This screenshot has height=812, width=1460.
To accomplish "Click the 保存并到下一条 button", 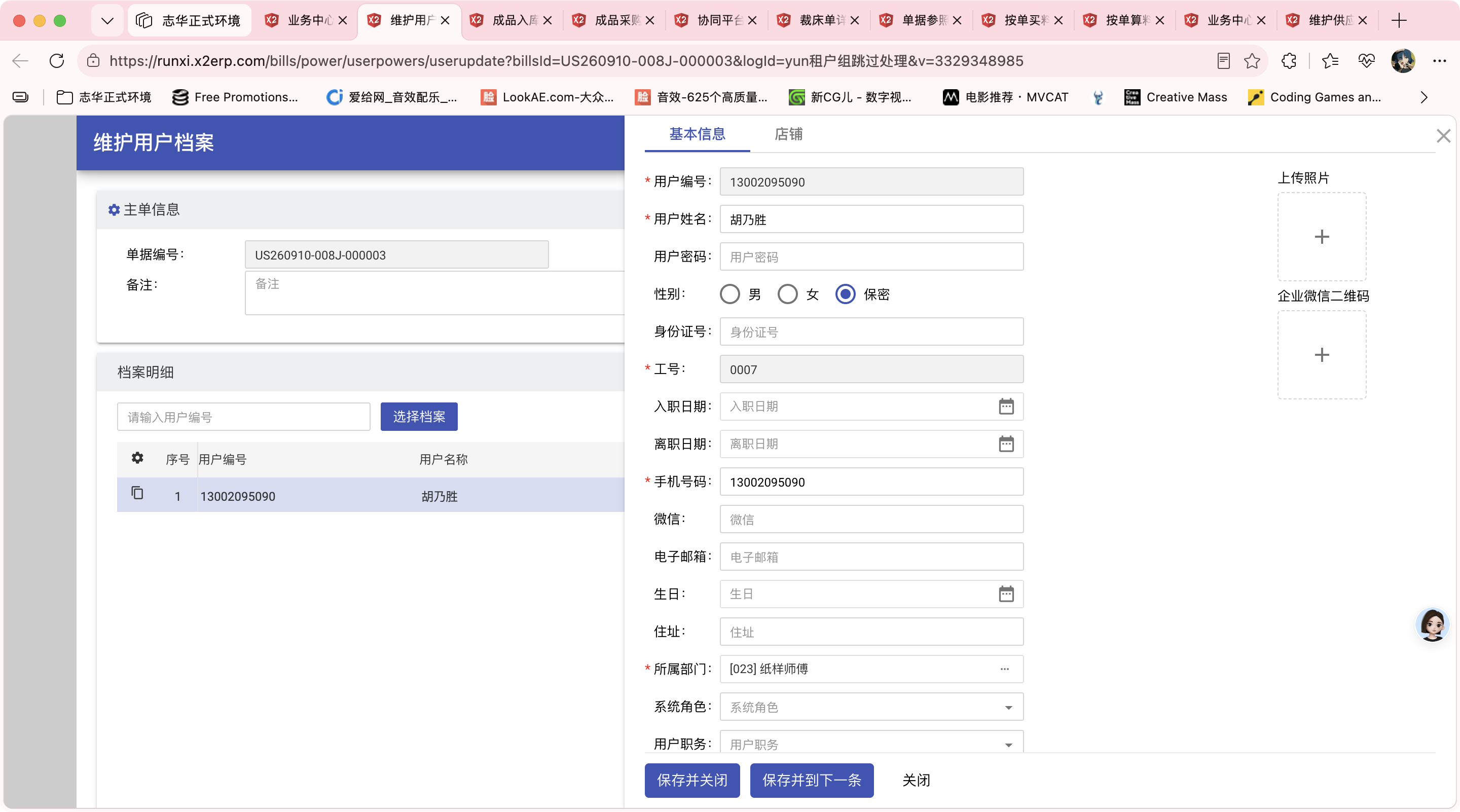I will [811, 780].
